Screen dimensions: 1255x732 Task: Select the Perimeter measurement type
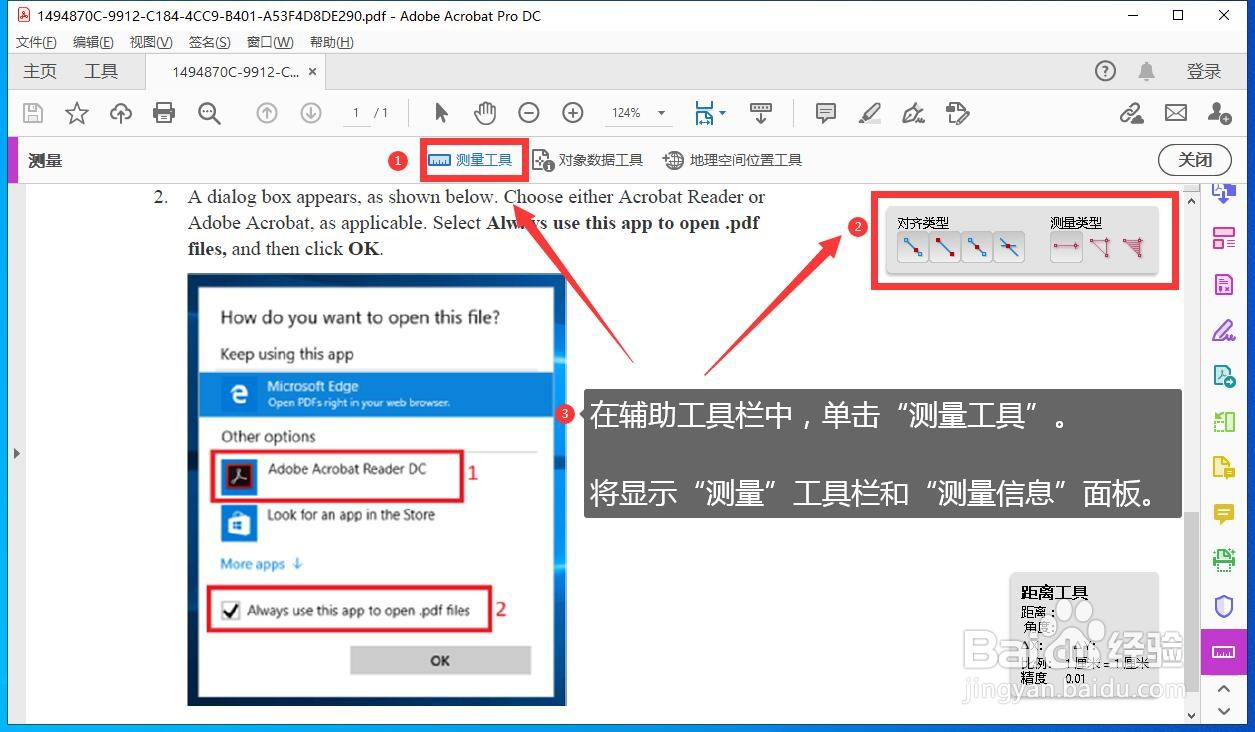tap(1099, 247)
